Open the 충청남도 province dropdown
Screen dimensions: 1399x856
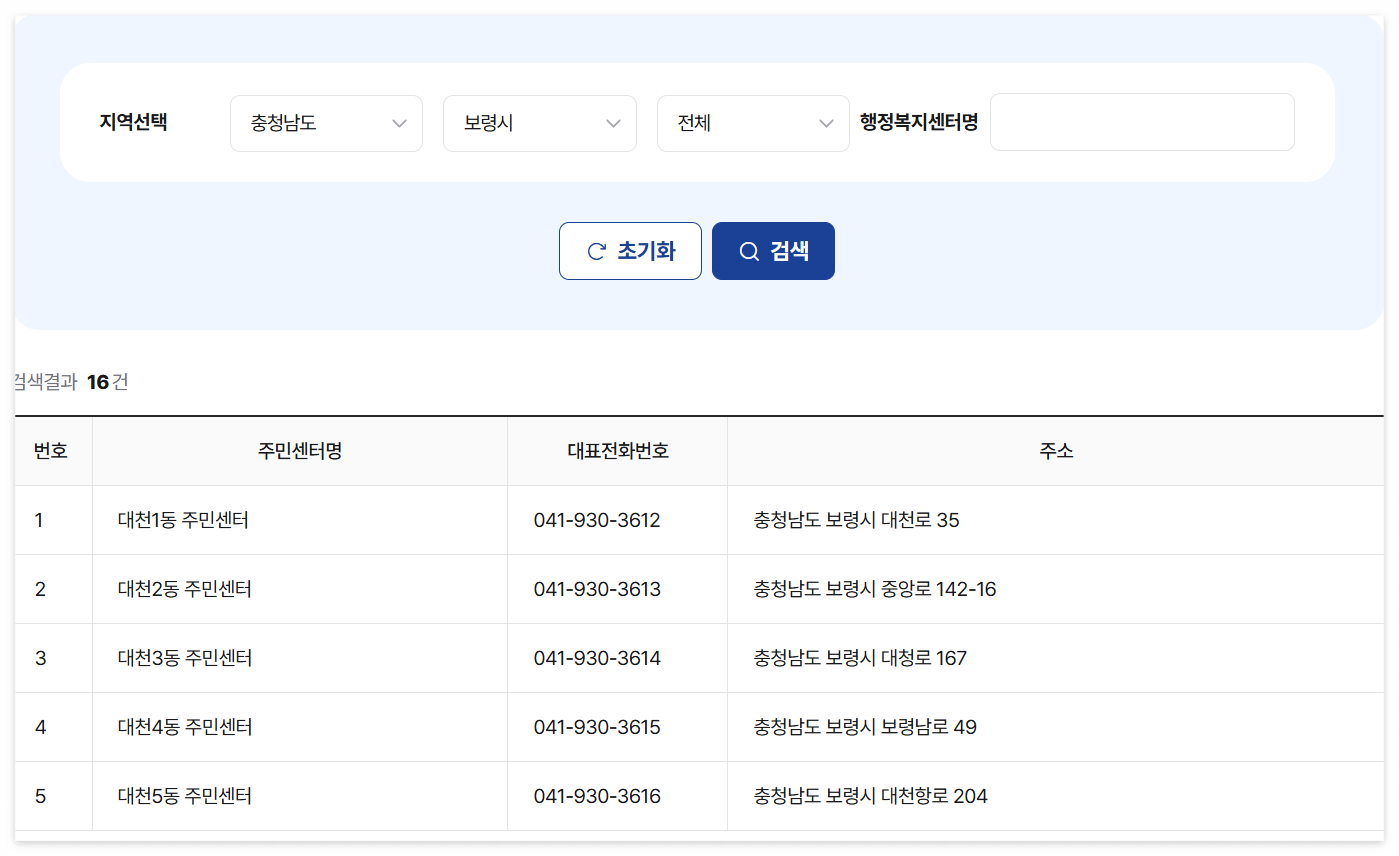coord(326,124)
